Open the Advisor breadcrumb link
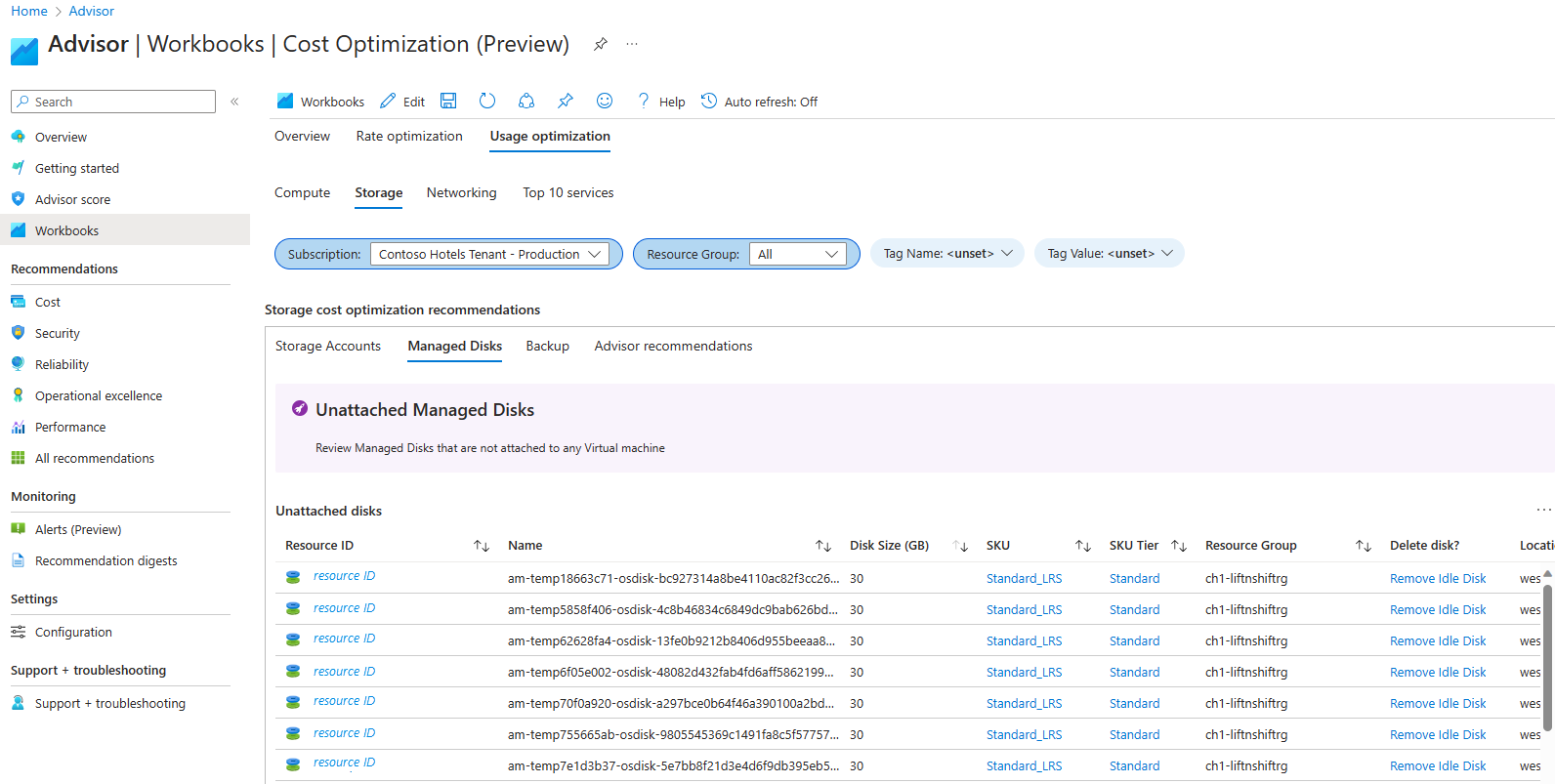This screenshot has height=784, width=1555. (x=91, y=11)
